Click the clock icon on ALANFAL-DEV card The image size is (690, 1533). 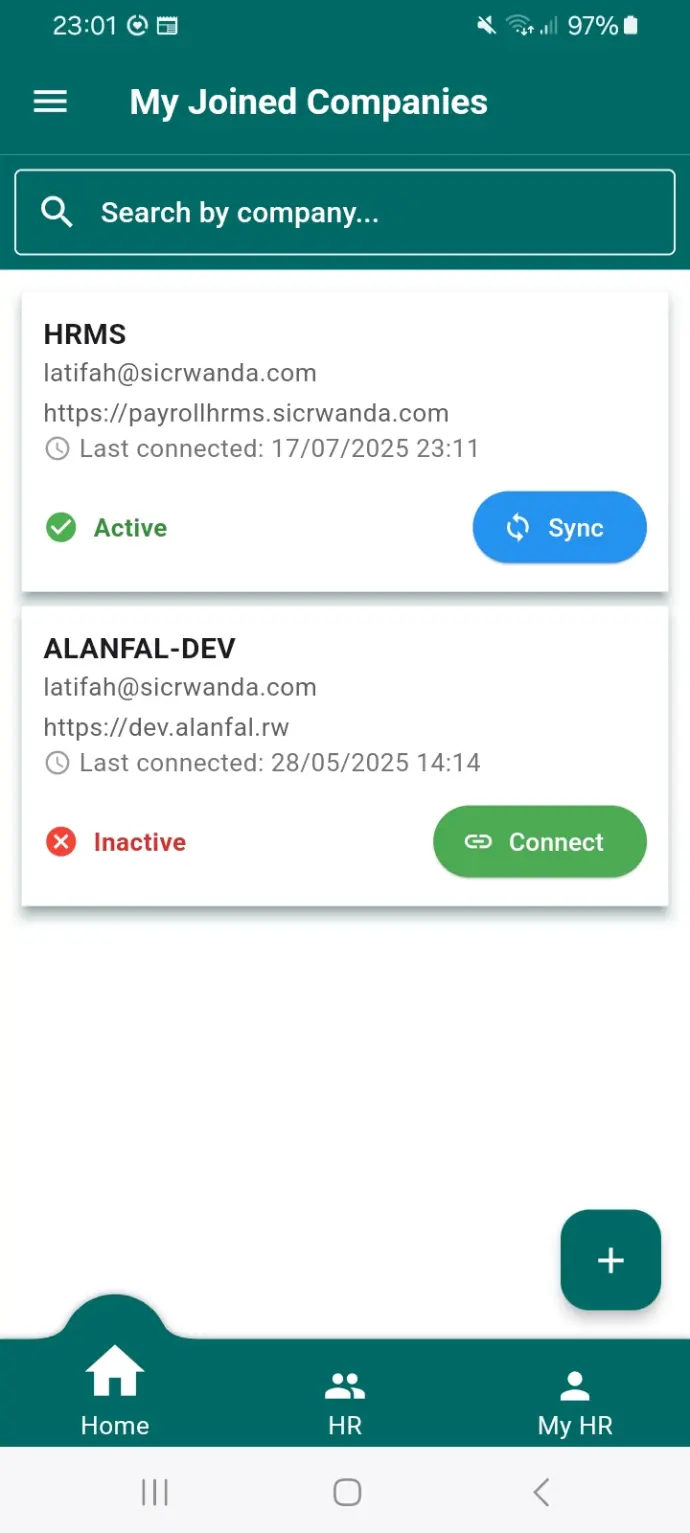click(x=58, y=763)
